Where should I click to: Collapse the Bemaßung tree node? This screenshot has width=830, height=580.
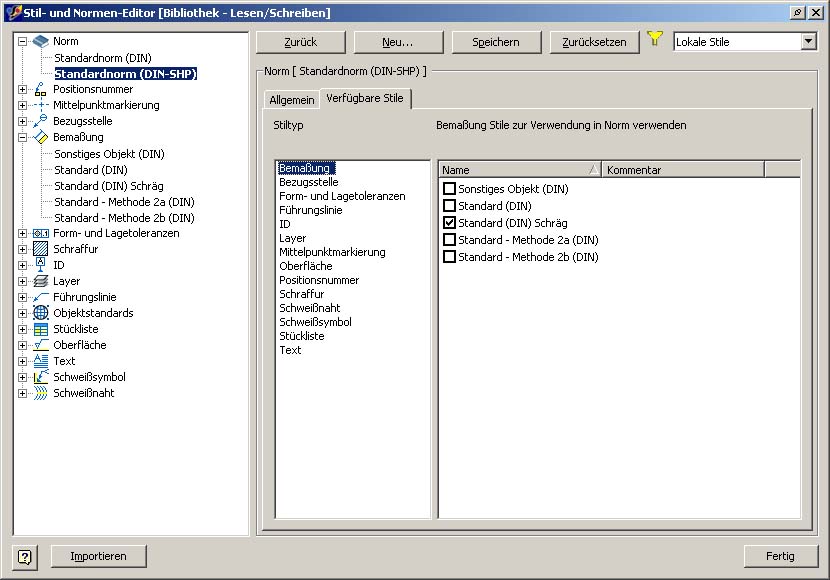(22, 137)
